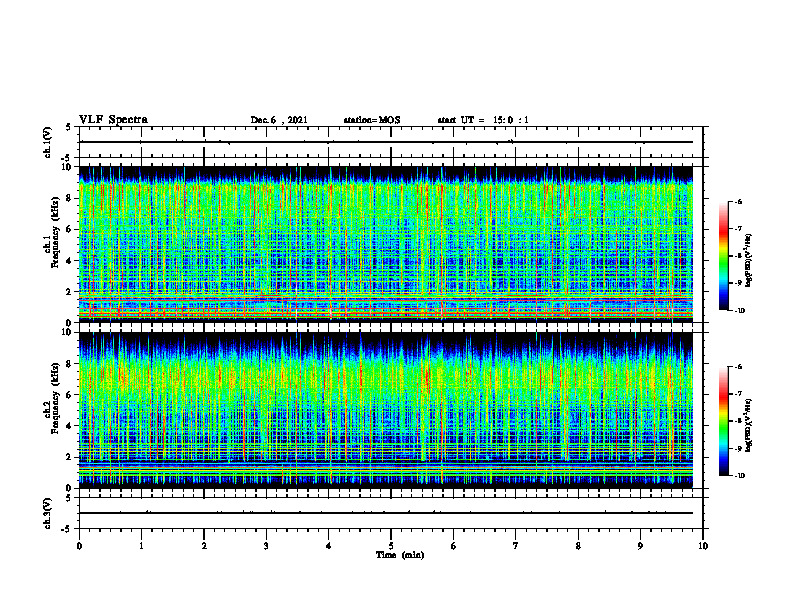Click the "-10" label on ch.2 colorbar
The width and height of the screenshot is (792, 612).
point(739,476)
